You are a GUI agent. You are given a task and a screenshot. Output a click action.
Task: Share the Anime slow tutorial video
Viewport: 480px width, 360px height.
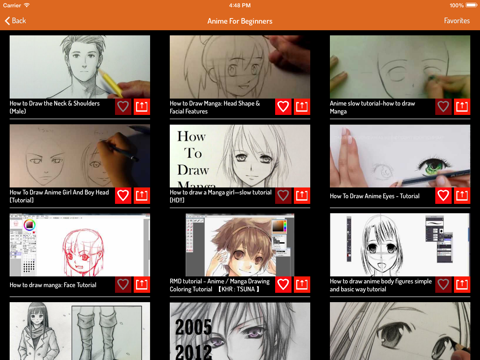(x=462, y=107)
